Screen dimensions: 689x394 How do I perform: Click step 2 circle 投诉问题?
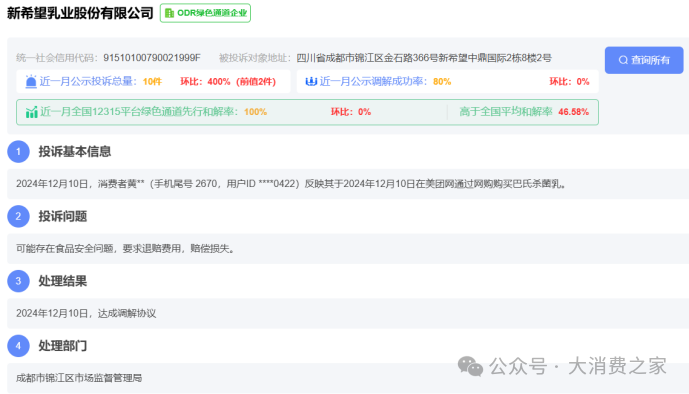pos(18,216)
